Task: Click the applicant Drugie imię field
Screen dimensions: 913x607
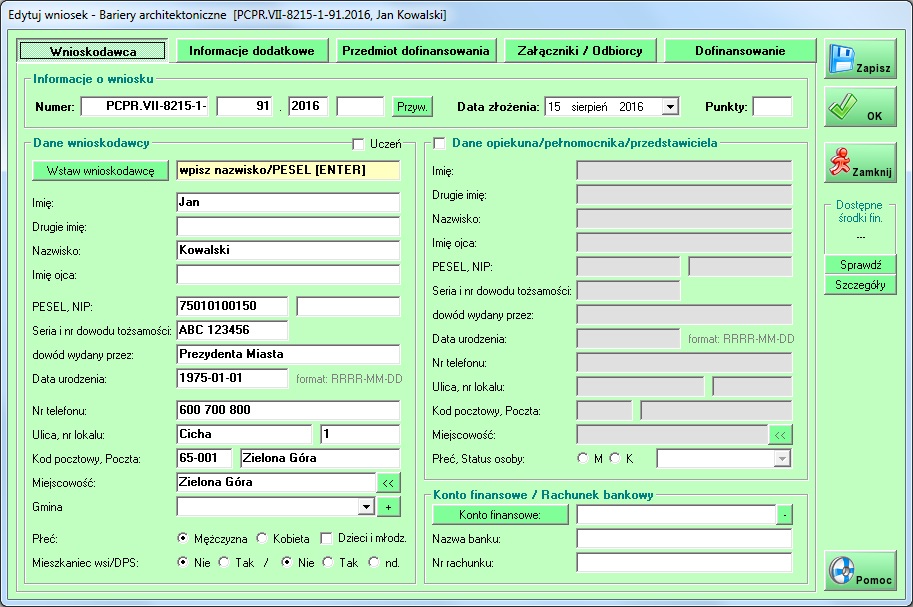Action: coord(288,226)
